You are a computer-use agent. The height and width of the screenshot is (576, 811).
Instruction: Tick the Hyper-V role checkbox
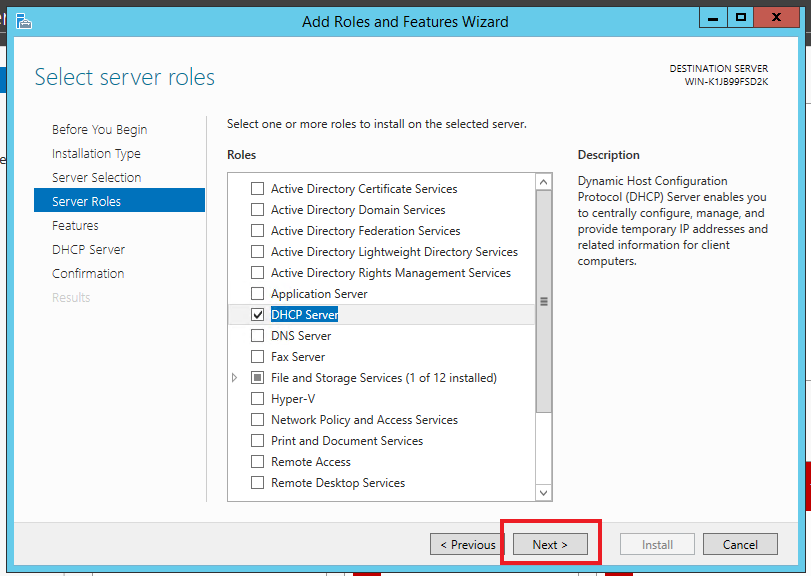[x=258, y=399]
